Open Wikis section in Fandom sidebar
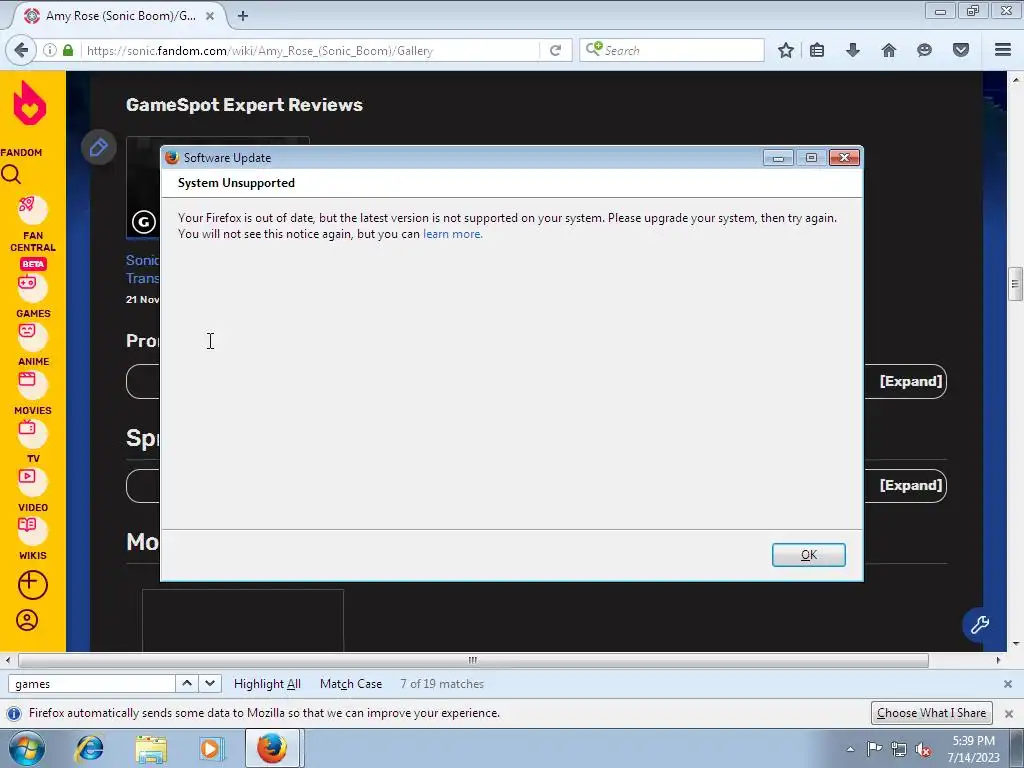The width and height of the screenshot is (1024, 768). click(x=33, y=538)
